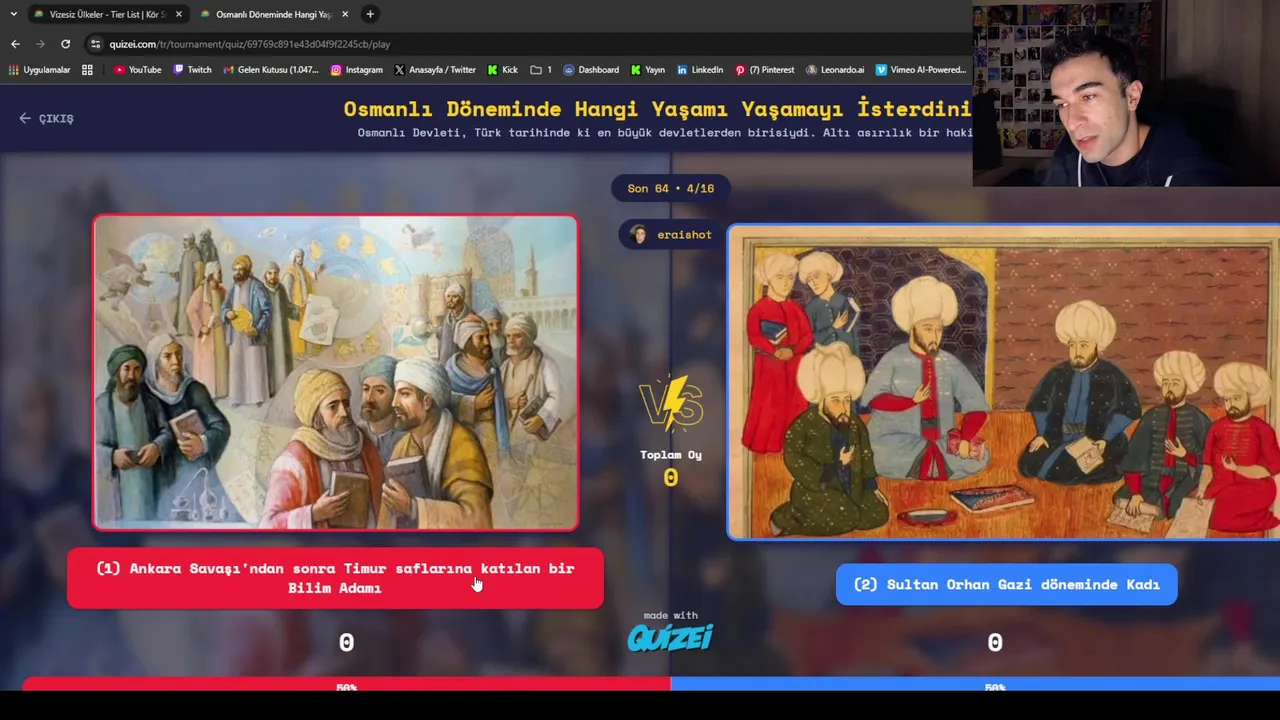Open the YouTube bookmark
This screenshot has width=1280, height=720.
pos(137,70)
